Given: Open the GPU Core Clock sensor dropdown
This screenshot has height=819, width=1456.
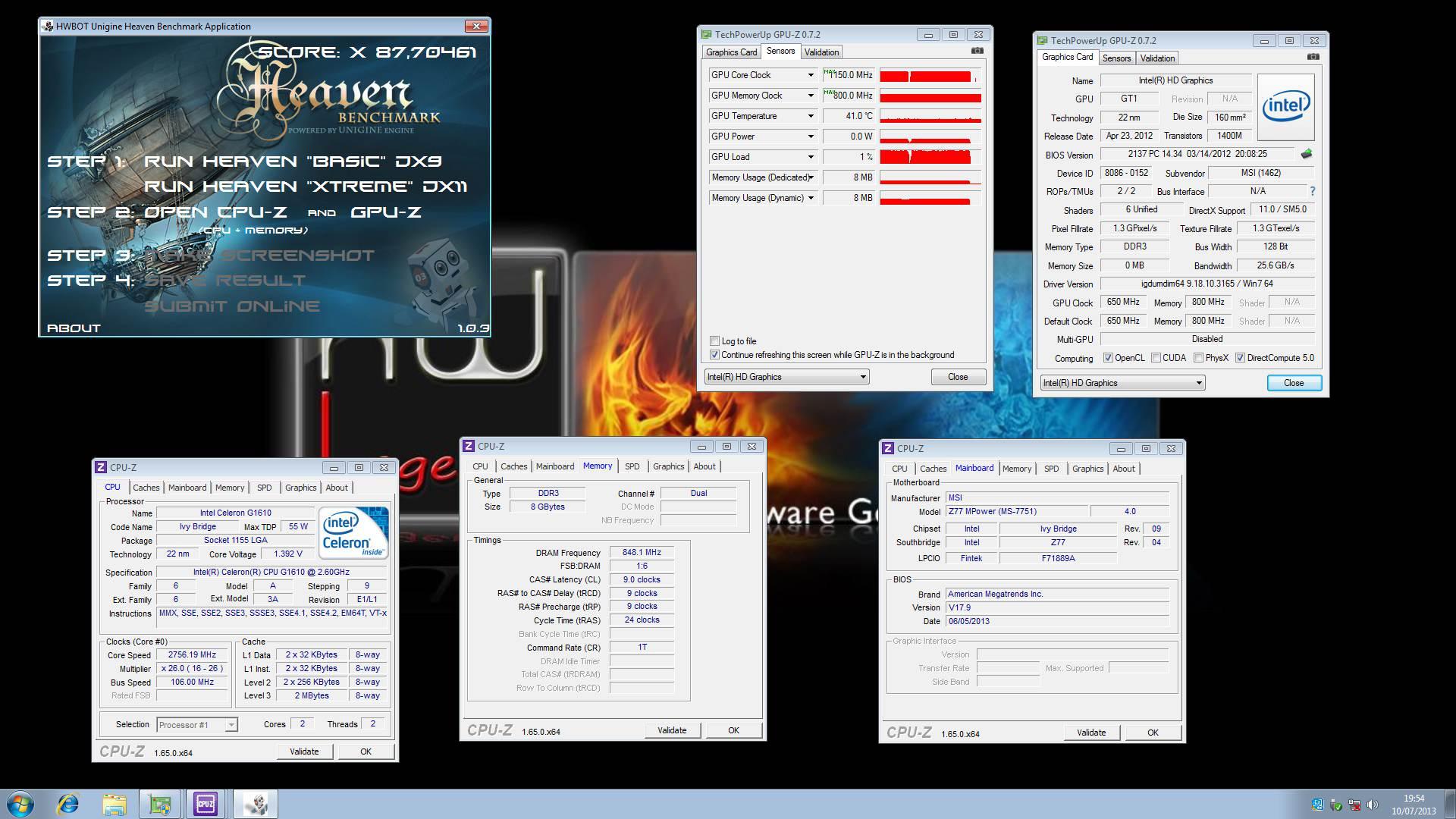Looking at the screenshot, I should point(811,75).
